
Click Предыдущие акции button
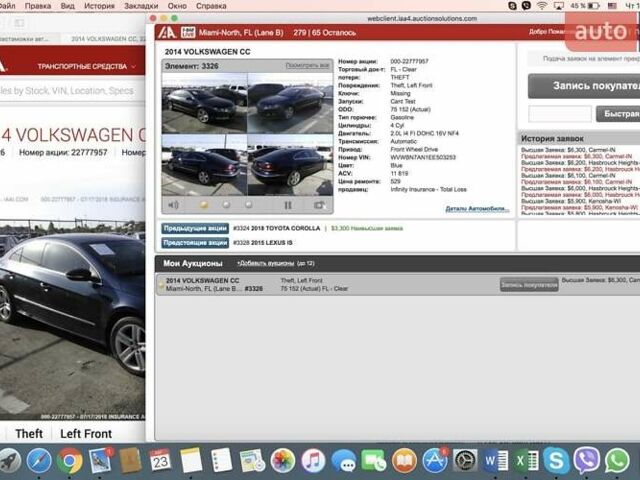195,228
